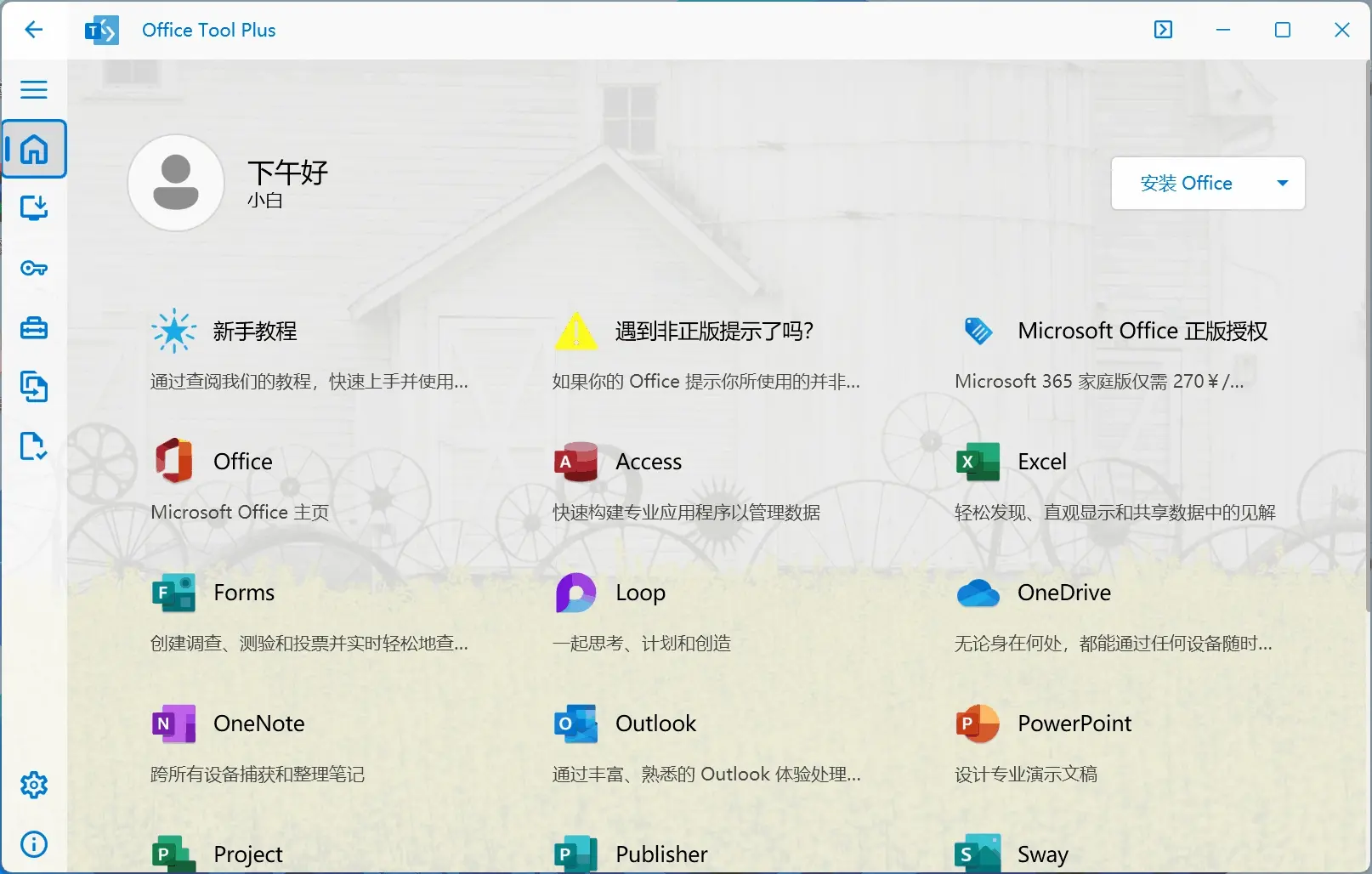1372x874 pixels.
Task: Open the PowerPoint app icon
Action: click(x=978, y=724)
